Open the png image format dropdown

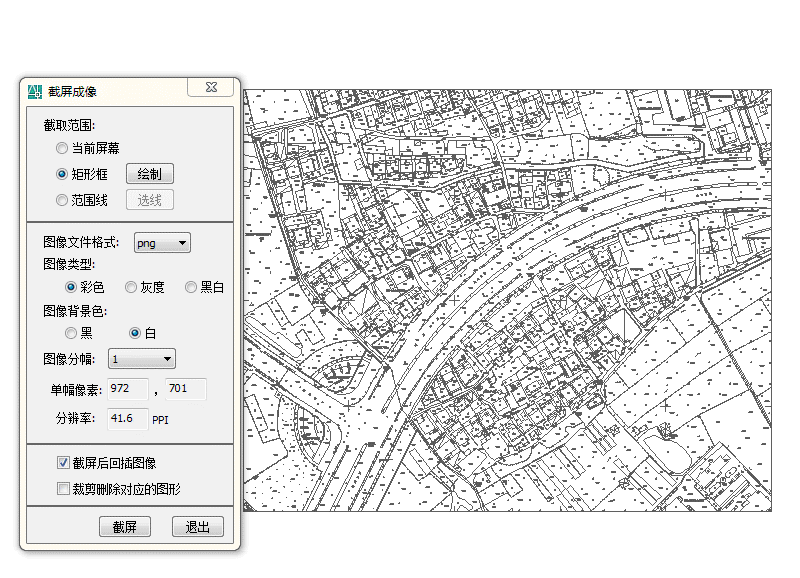[162, 243]
